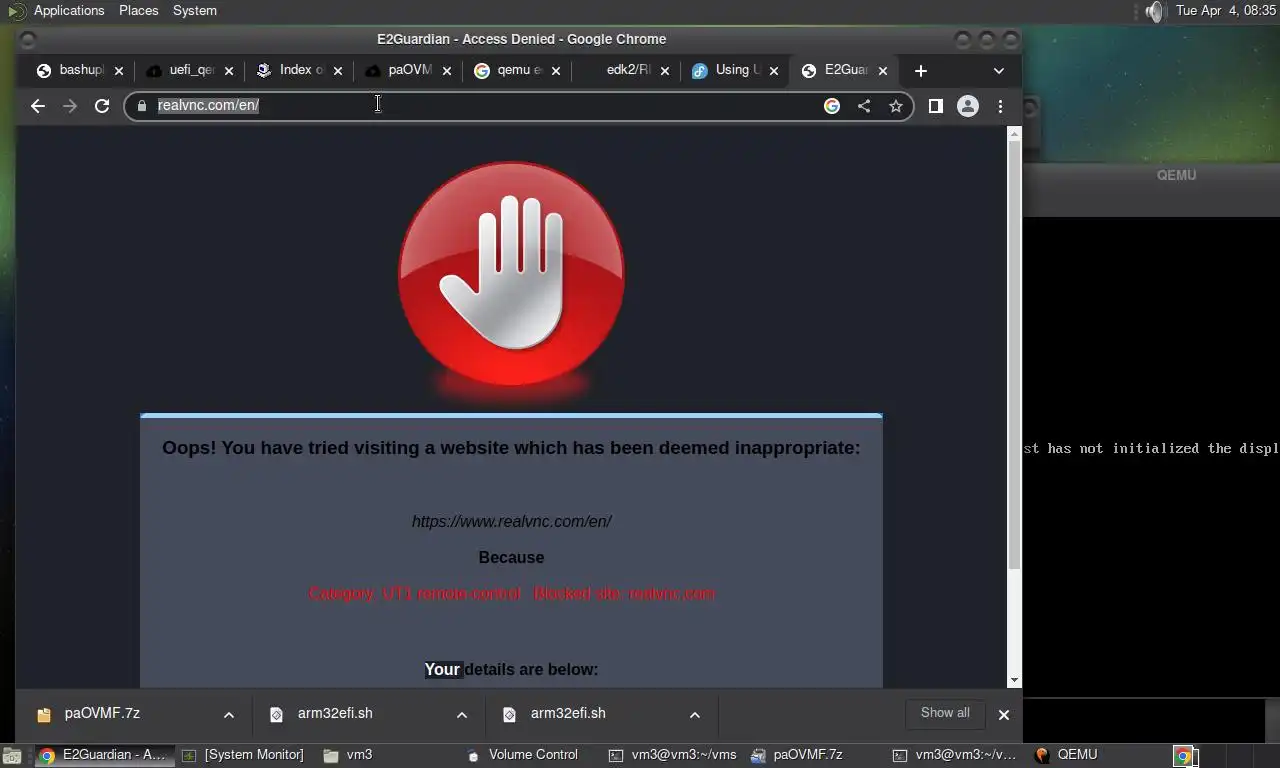Click the padlock site info icon
The height and width of the screenshot is (768, 1280).
click(x=141, y=106)
